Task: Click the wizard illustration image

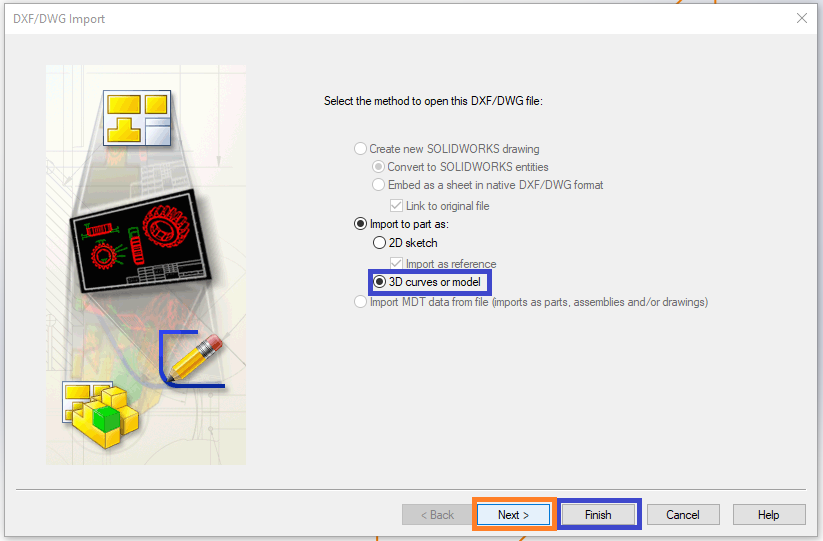Action: point(146,265)
